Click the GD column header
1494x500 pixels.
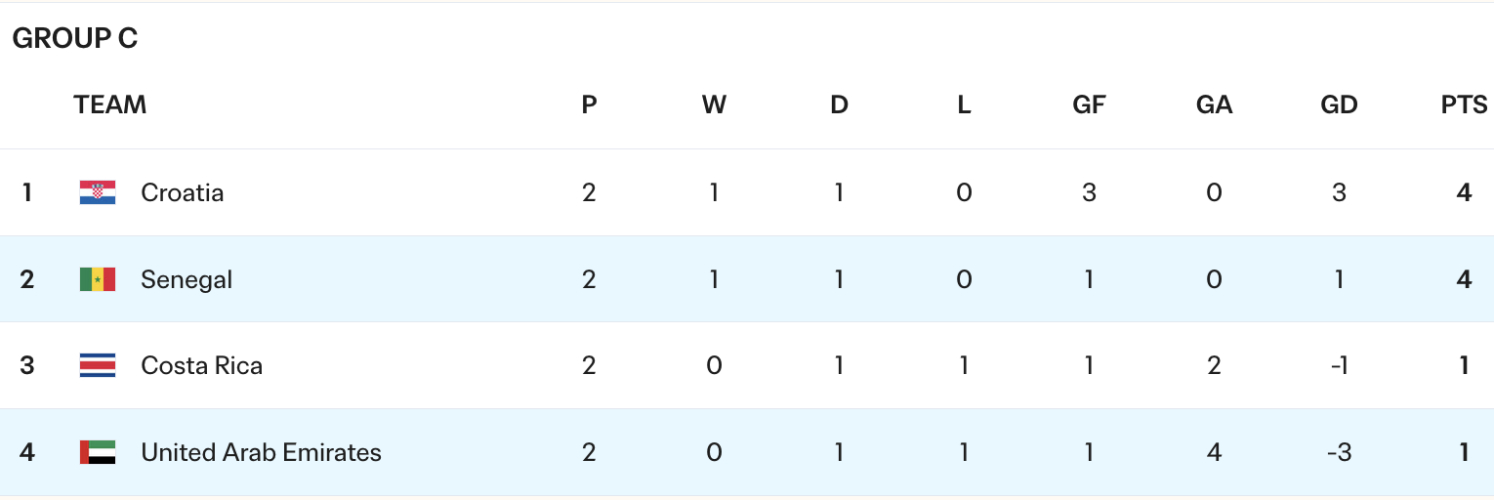point(1339,105)
